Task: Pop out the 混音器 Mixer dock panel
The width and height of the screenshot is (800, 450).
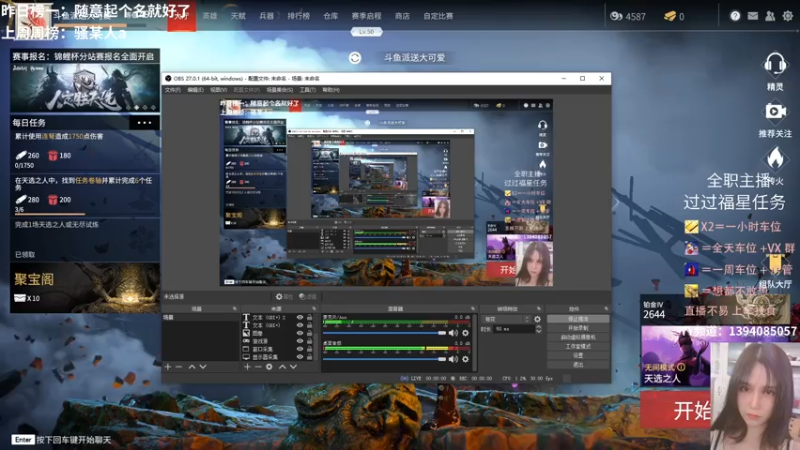Action: (x=472, y=309)
